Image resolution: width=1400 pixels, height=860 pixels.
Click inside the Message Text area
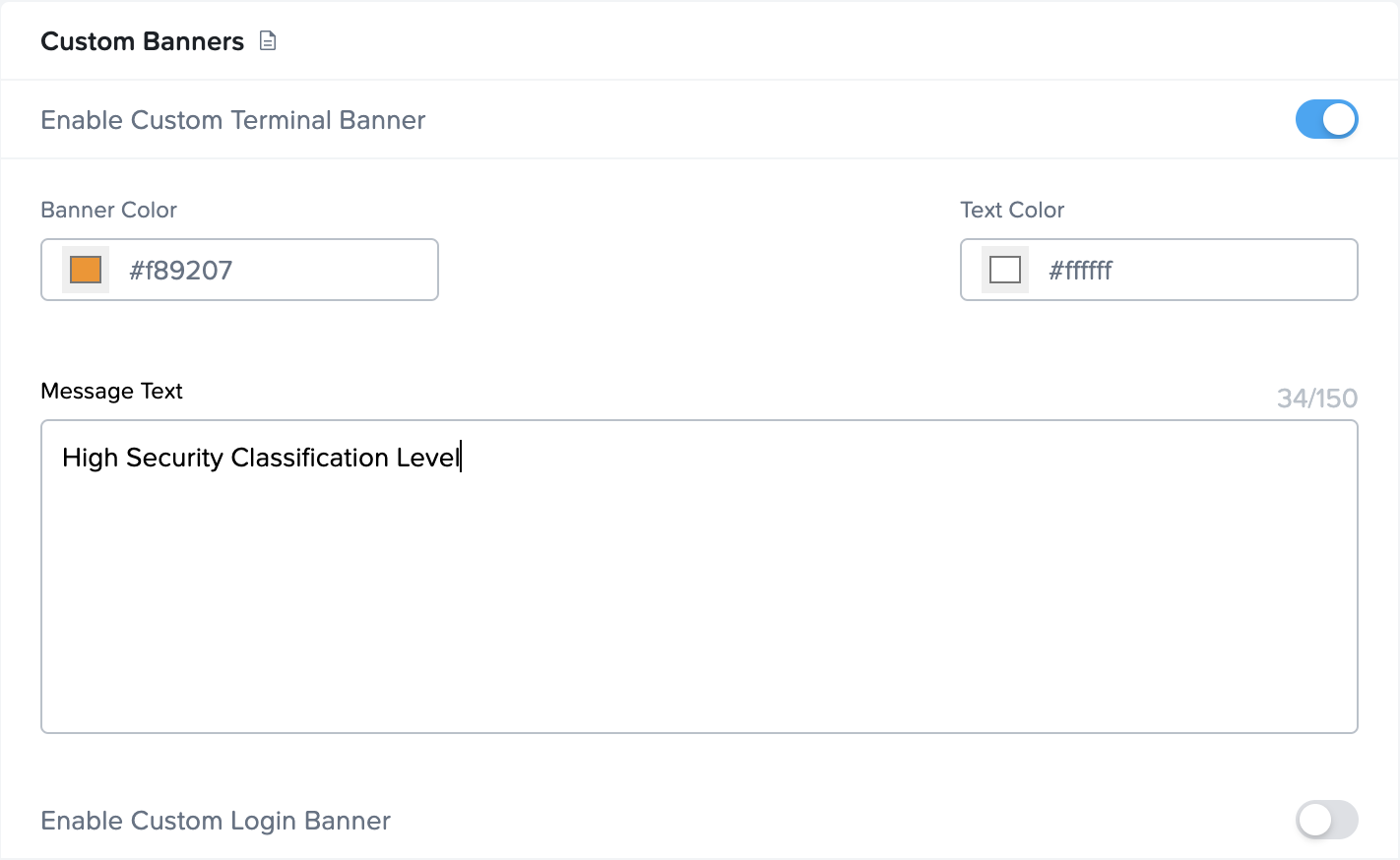(699, 576)
